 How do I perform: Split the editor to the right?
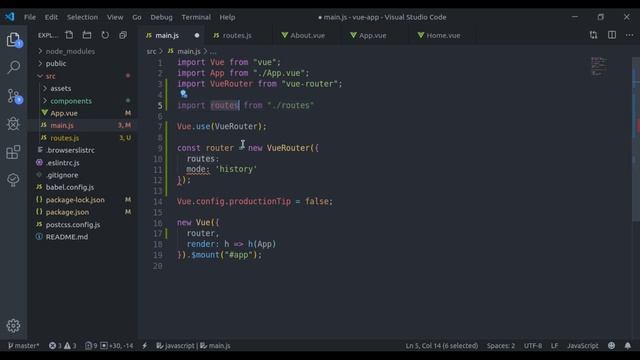[x=612, y=35]
